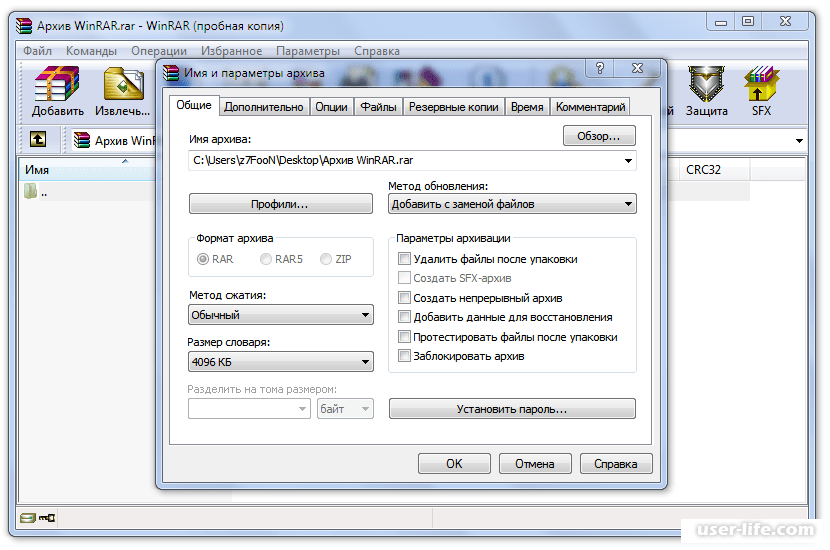This screenshot has width=830, height=550.
Task: Close the archive parameters dialog
Action: [637, 68]
